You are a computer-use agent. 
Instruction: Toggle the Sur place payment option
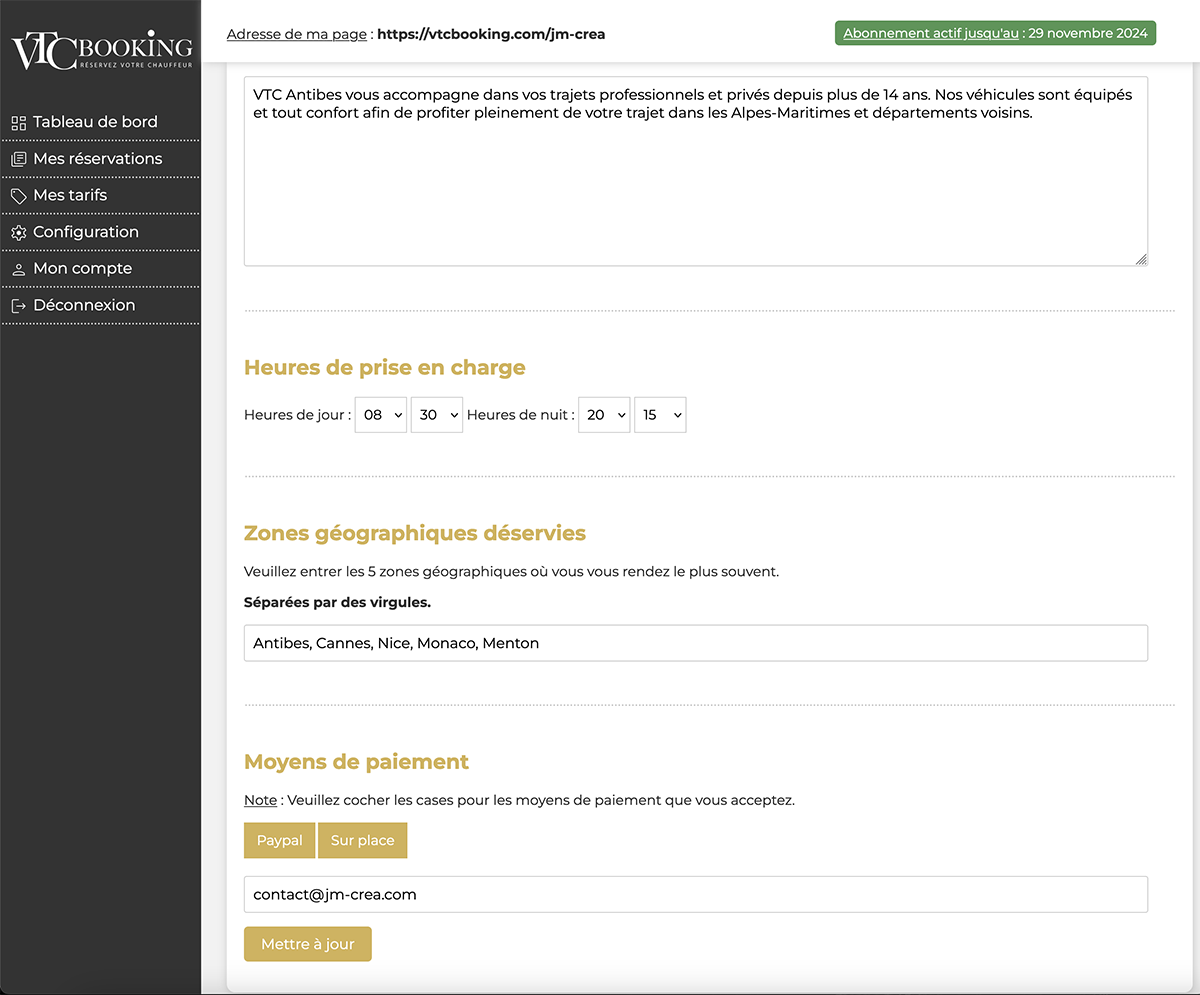tap(363, 840)
